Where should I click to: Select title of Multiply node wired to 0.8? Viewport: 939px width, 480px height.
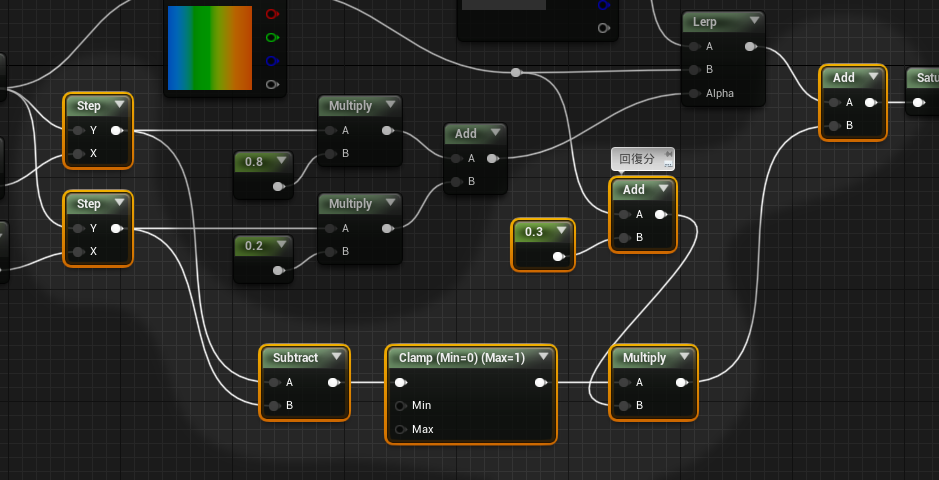[x=350, y=105]
